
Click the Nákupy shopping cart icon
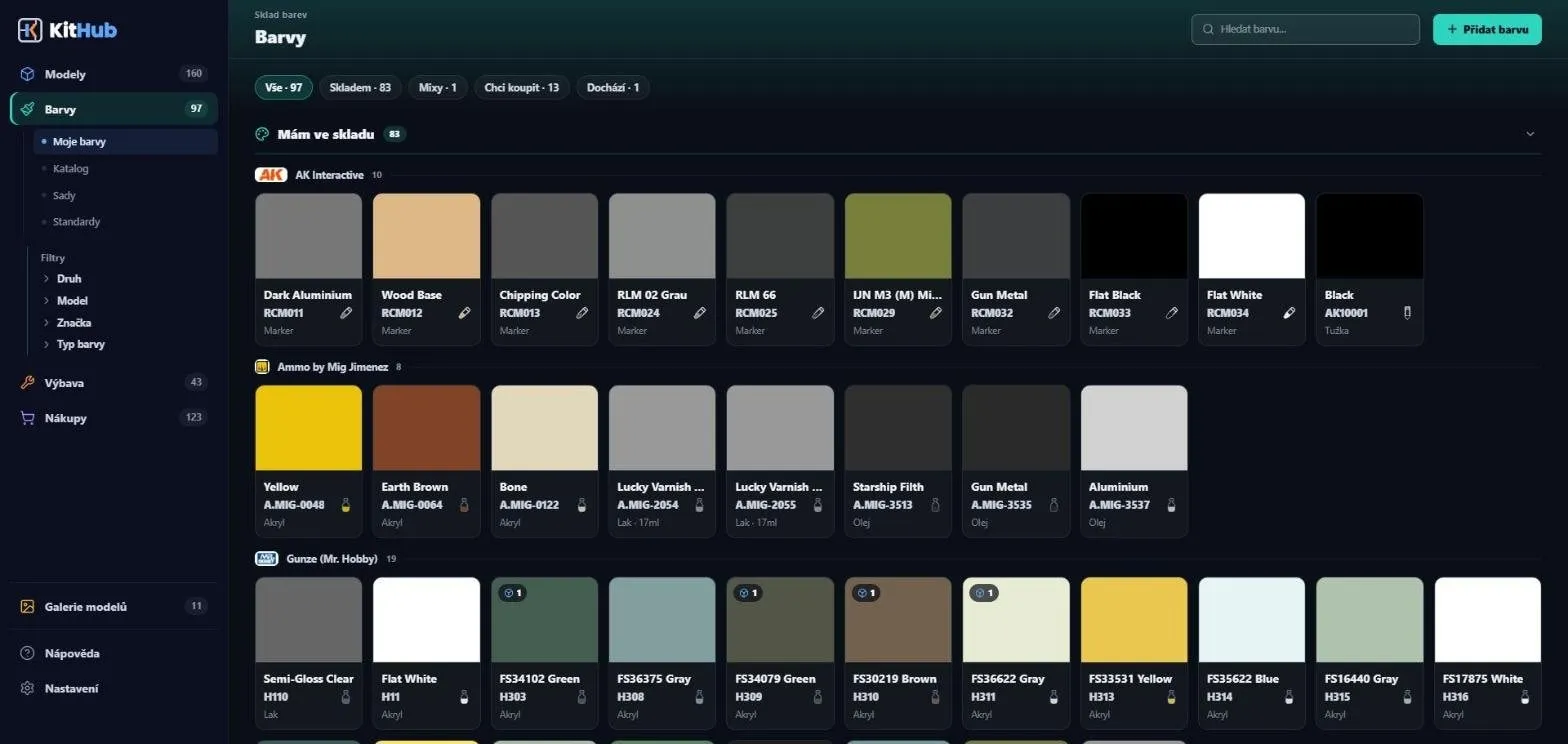click(x=28, y=418)
